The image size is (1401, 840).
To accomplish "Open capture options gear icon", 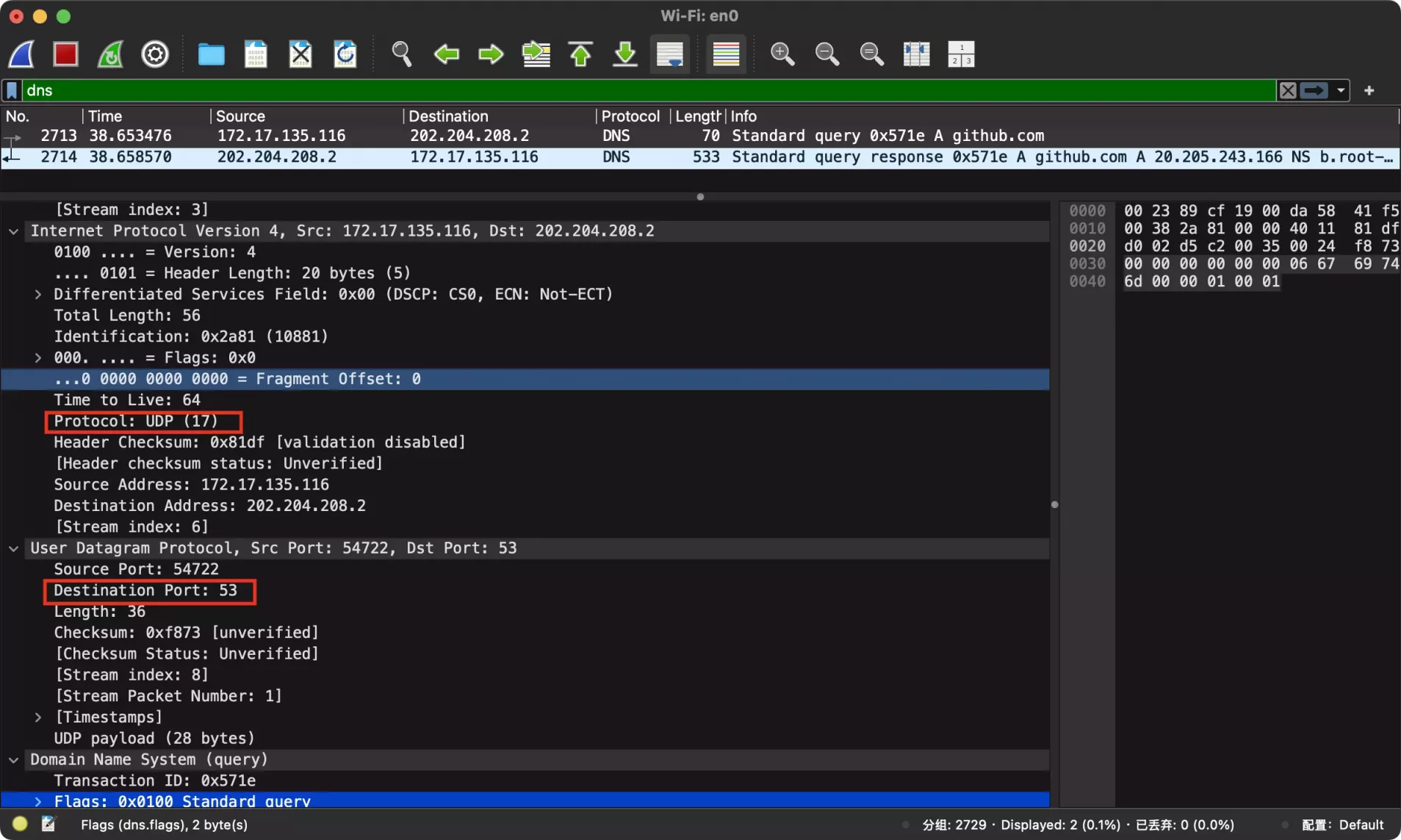I will (x=155, y=54).
